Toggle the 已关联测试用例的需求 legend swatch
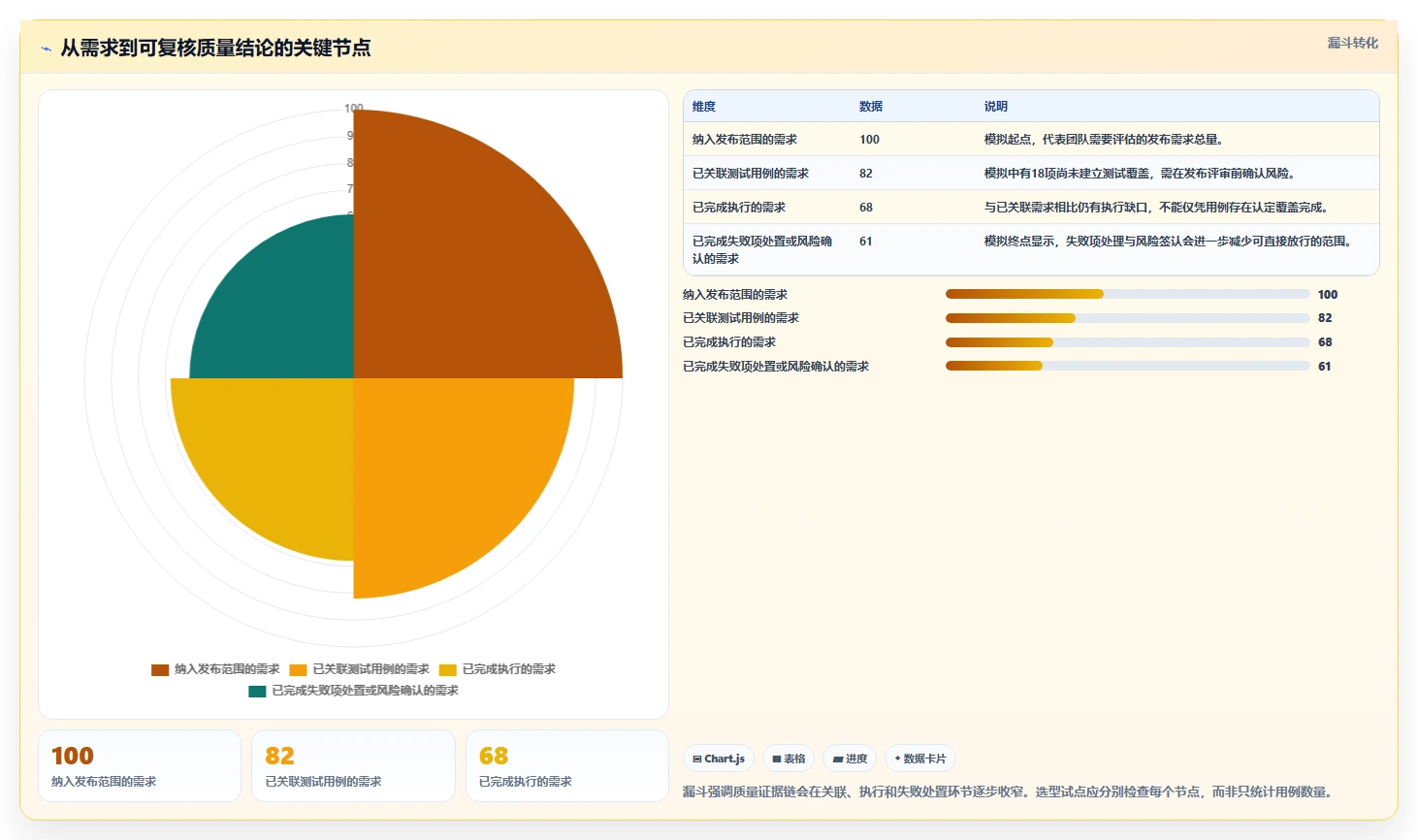 [298, 669]
